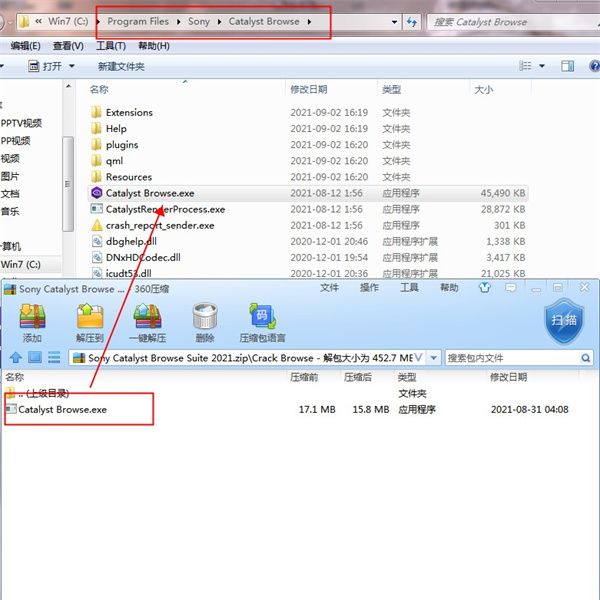Click the 解压到 (Extract to) icon
600x600 pixels.
[x=90, y=316]
